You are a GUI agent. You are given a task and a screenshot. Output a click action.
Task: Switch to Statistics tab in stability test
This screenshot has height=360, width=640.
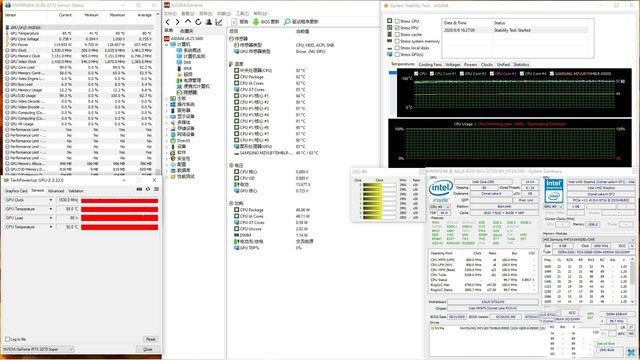pyautogui.click(x=521, y=64)
